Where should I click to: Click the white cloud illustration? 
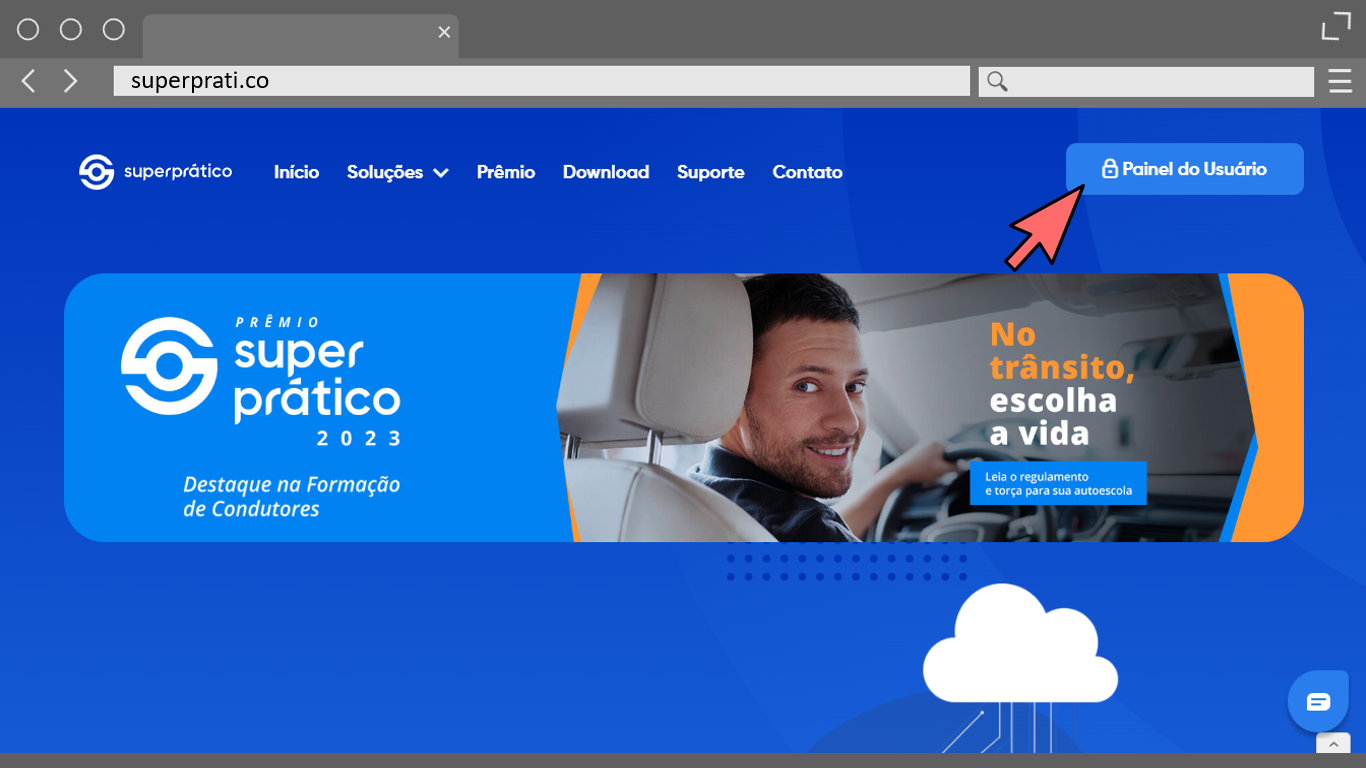click(1018, 645)
